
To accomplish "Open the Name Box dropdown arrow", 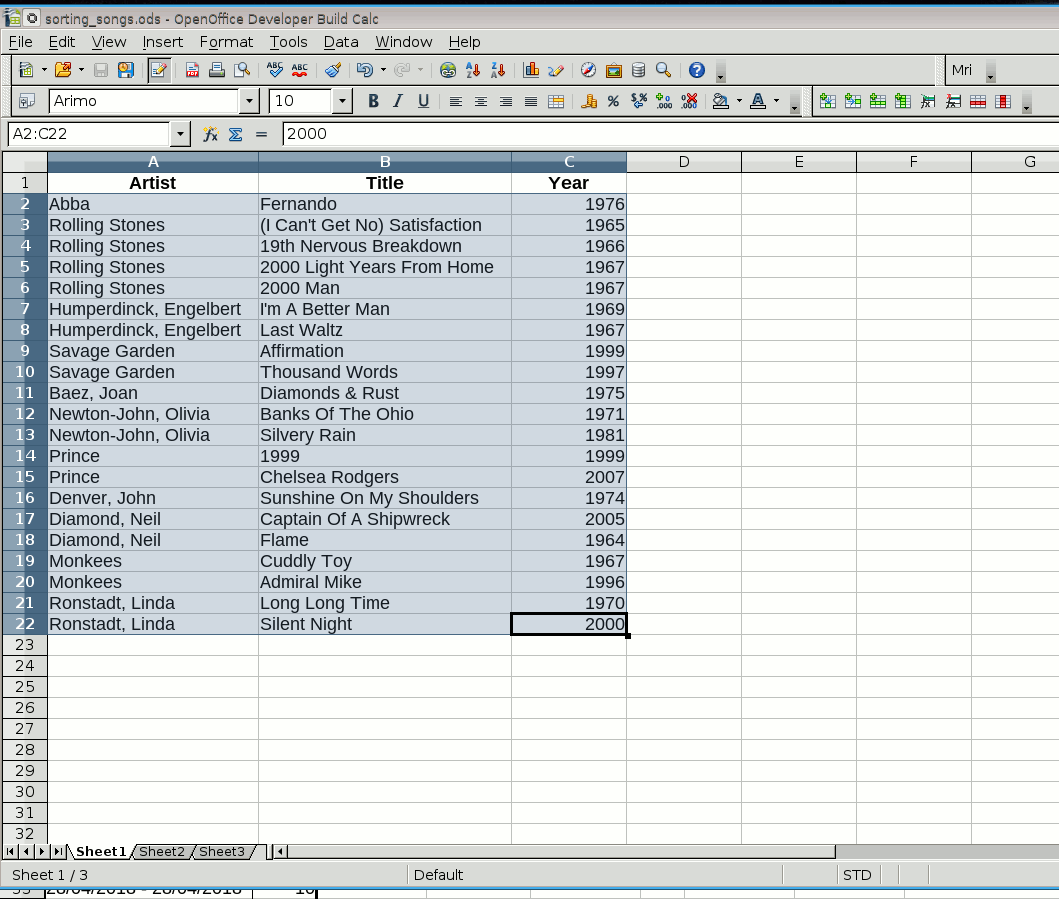I will coord(180,134).
